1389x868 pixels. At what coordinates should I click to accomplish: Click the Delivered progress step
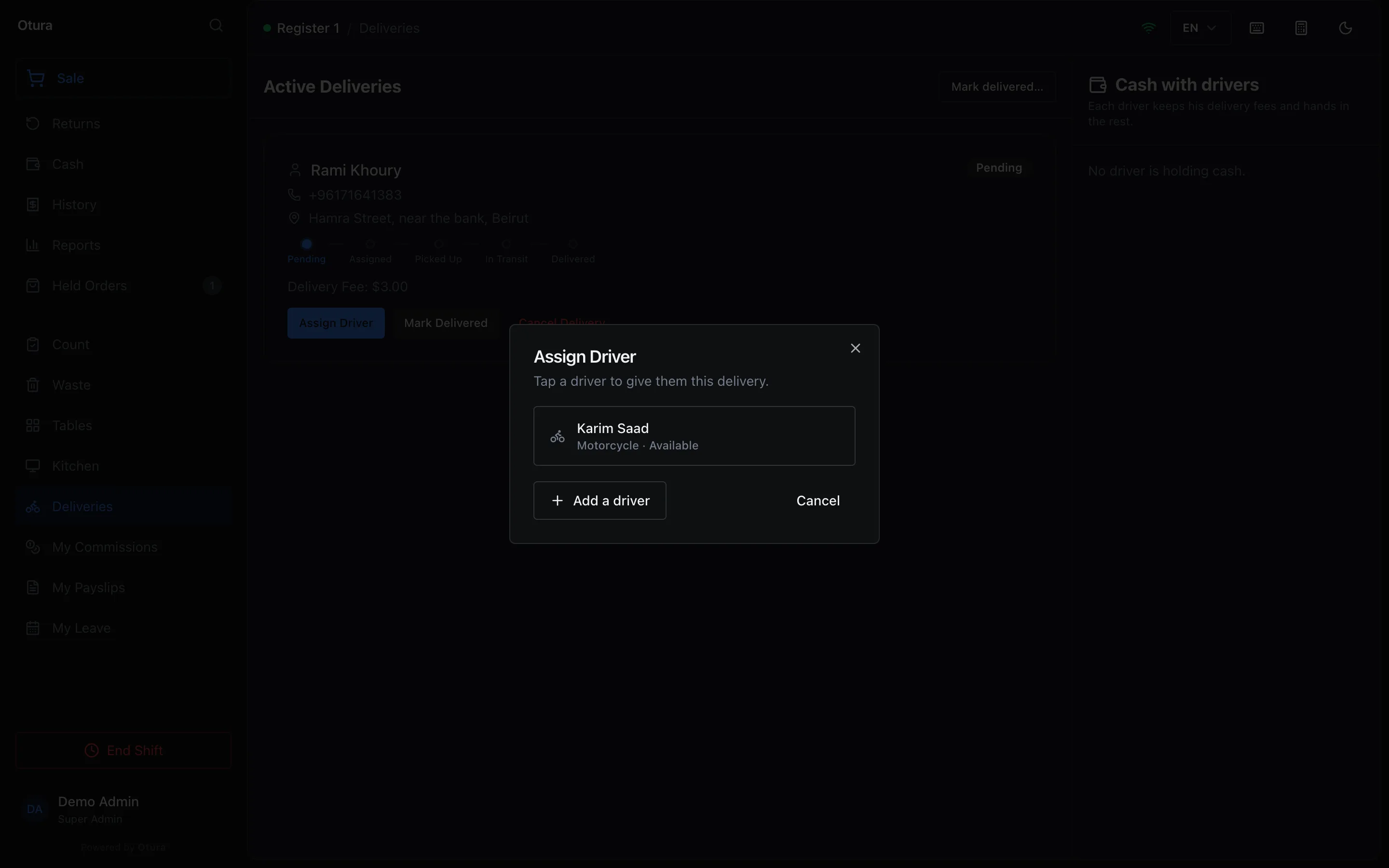tap(573, 252)
